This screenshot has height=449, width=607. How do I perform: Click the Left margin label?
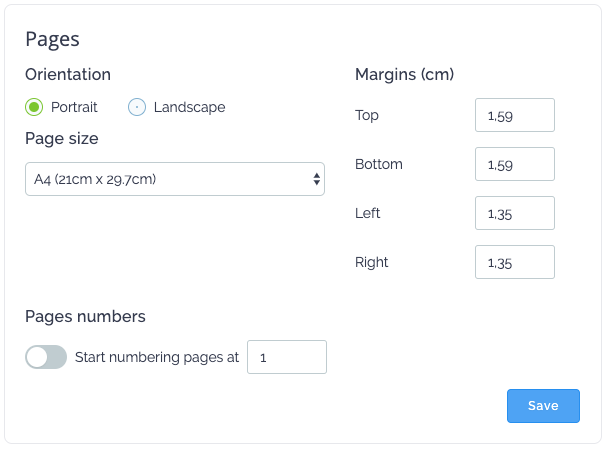(368, 213)
